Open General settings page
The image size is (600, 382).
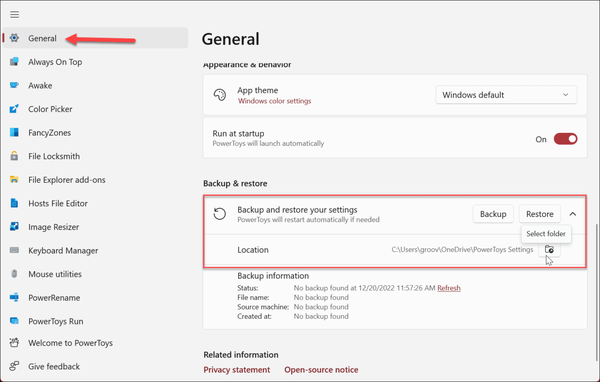pyautogui.click(x=96, y=38)
